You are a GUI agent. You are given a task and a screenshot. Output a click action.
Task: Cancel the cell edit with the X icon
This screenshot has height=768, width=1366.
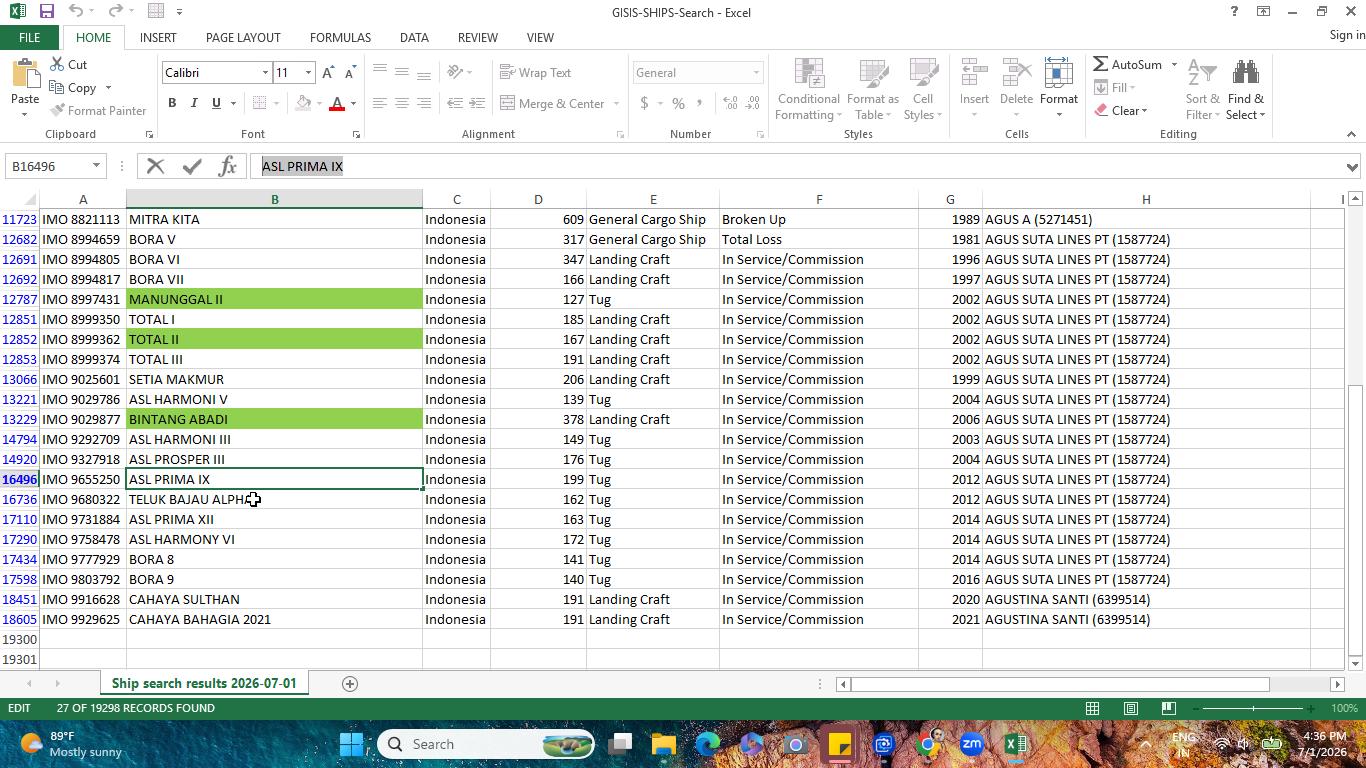tap(155, 166)
